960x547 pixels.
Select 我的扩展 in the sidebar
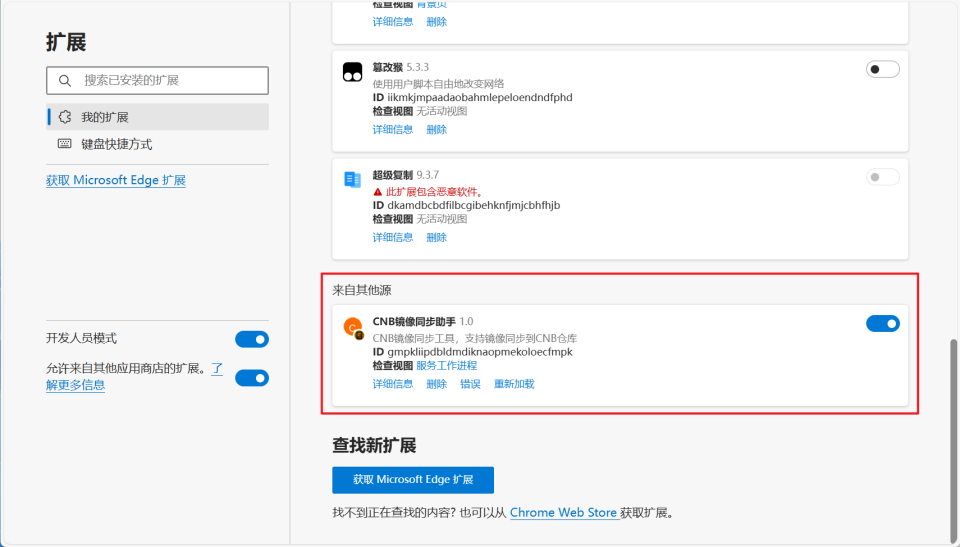click(157, 117)
